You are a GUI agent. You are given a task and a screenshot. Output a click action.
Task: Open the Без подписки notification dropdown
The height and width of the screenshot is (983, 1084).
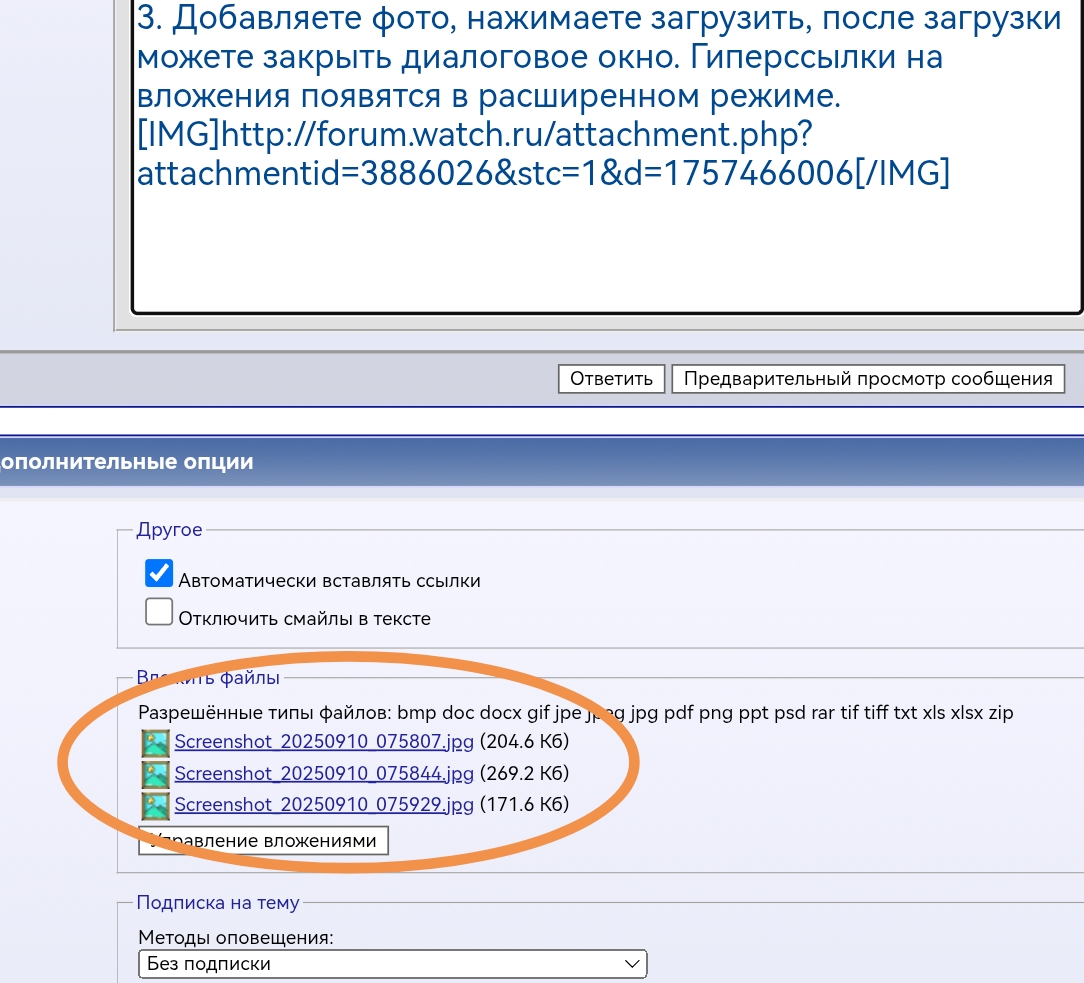pos(380,964)
